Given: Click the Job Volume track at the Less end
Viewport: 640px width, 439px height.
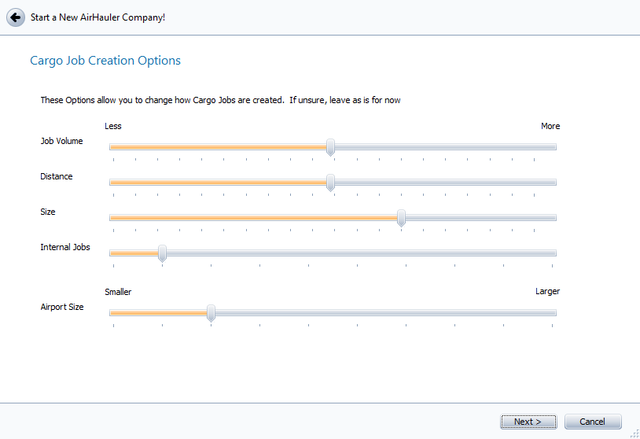Looking at the screenshot, I should tap(113, 147).
